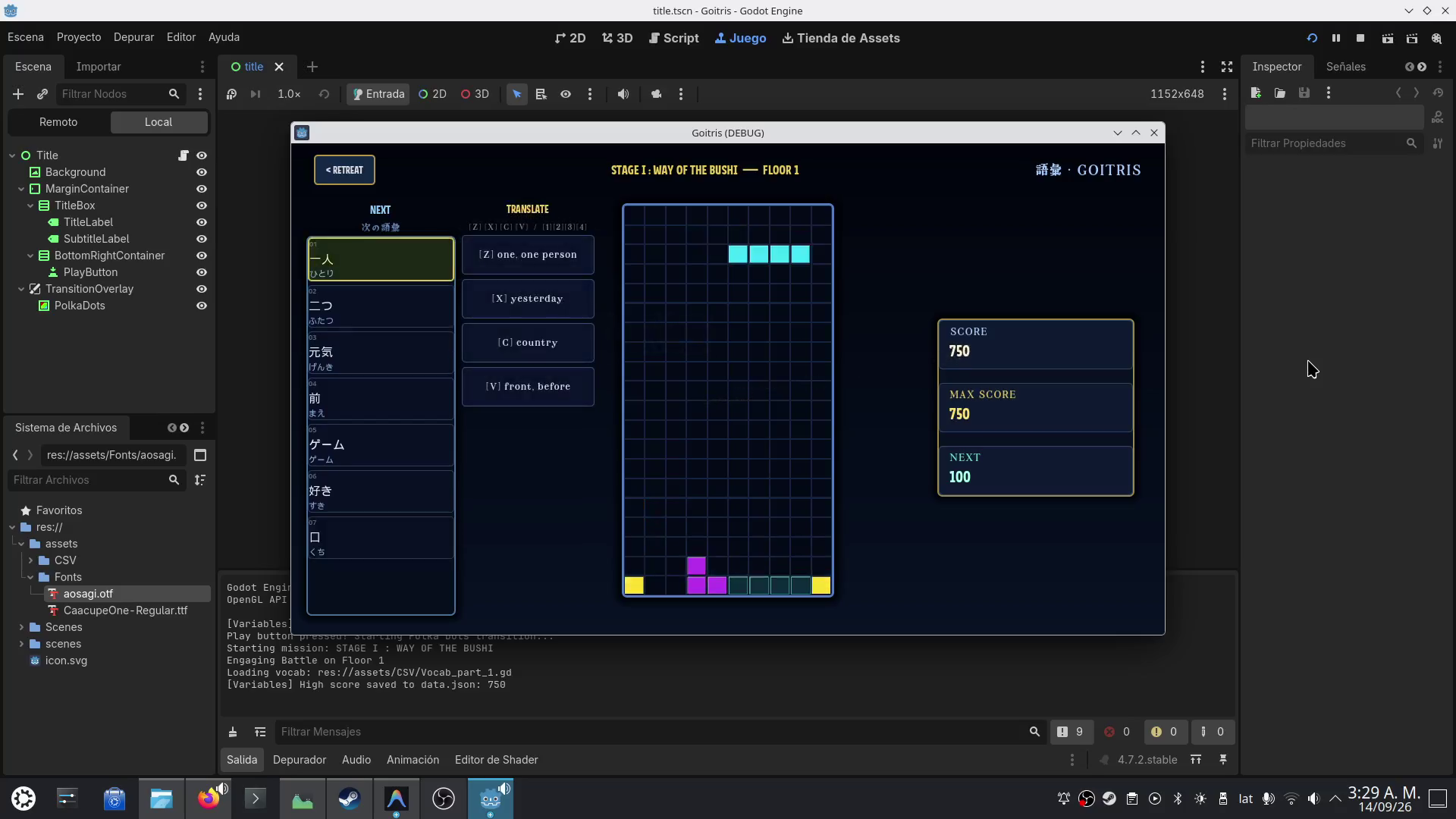Toggle visibility of PolkaDots node
Viewport: 1456px width, 819px height.
202,306
